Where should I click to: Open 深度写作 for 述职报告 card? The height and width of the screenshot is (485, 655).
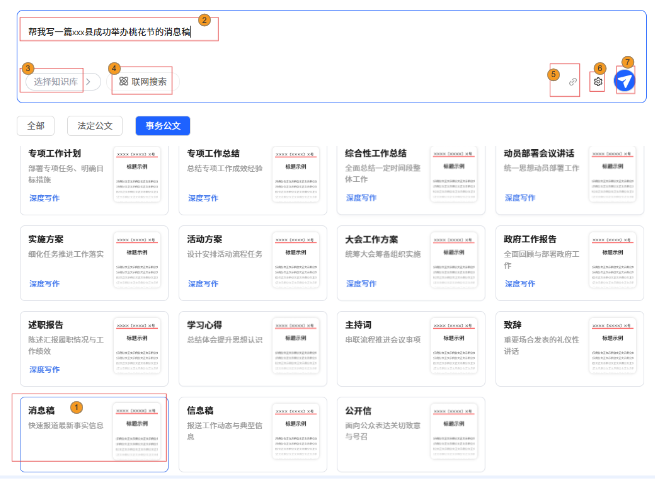pos(44,369)
